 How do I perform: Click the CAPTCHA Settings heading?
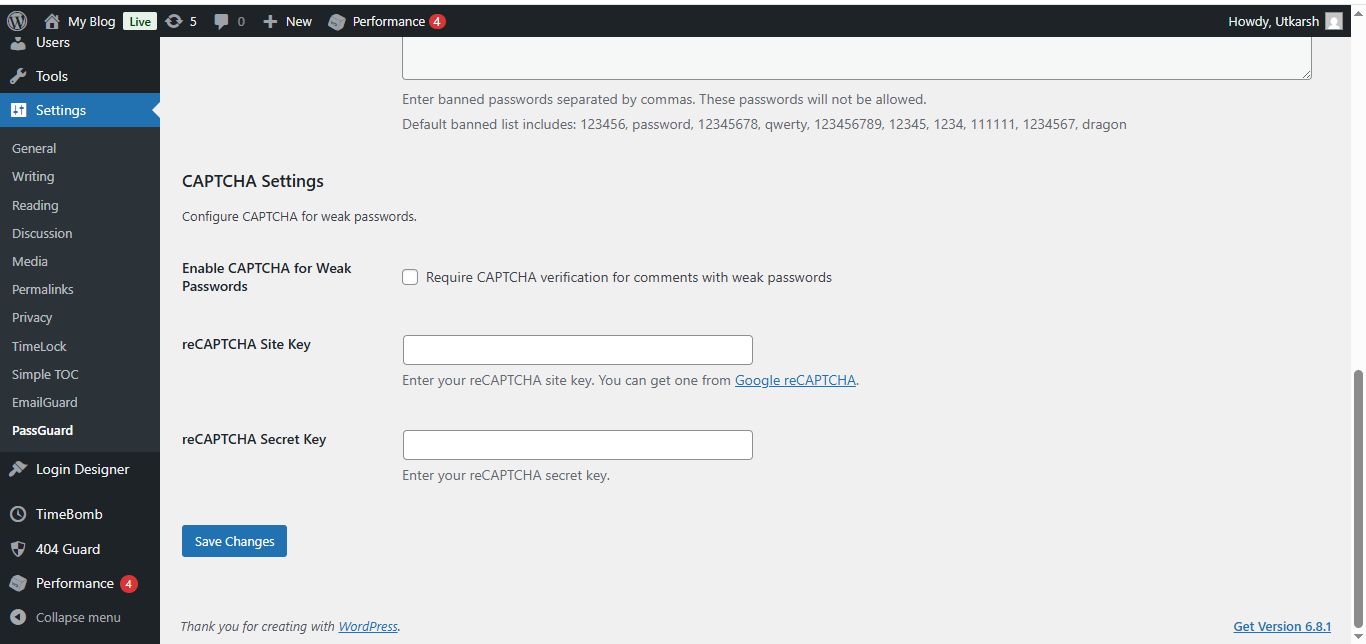point(253,181)
